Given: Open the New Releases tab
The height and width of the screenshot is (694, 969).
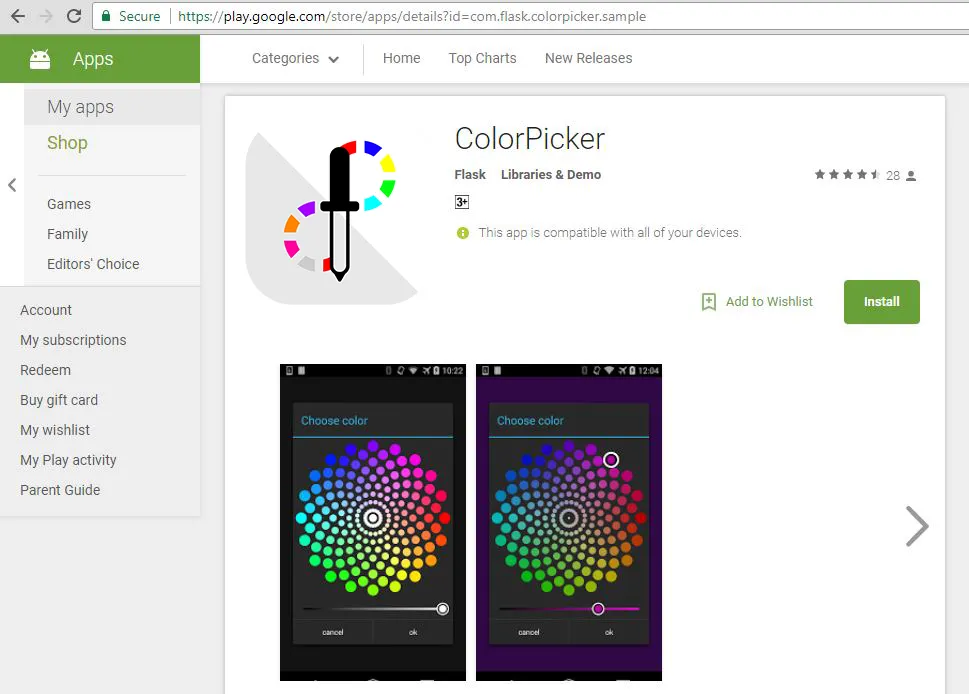Looking at the screenshot, I should point(588,58).
